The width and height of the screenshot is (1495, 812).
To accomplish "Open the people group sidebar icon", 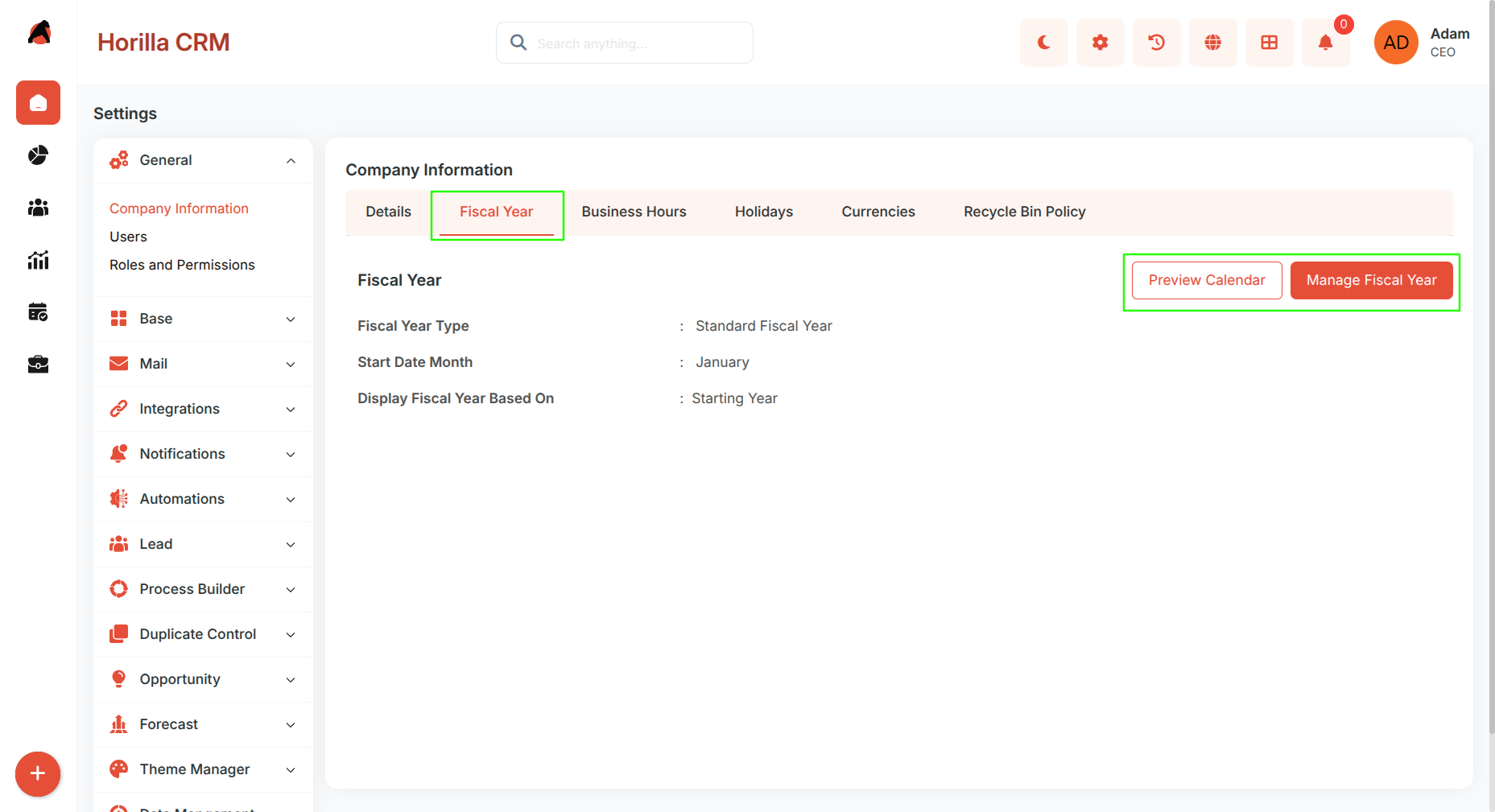I will tap(38, 208).
